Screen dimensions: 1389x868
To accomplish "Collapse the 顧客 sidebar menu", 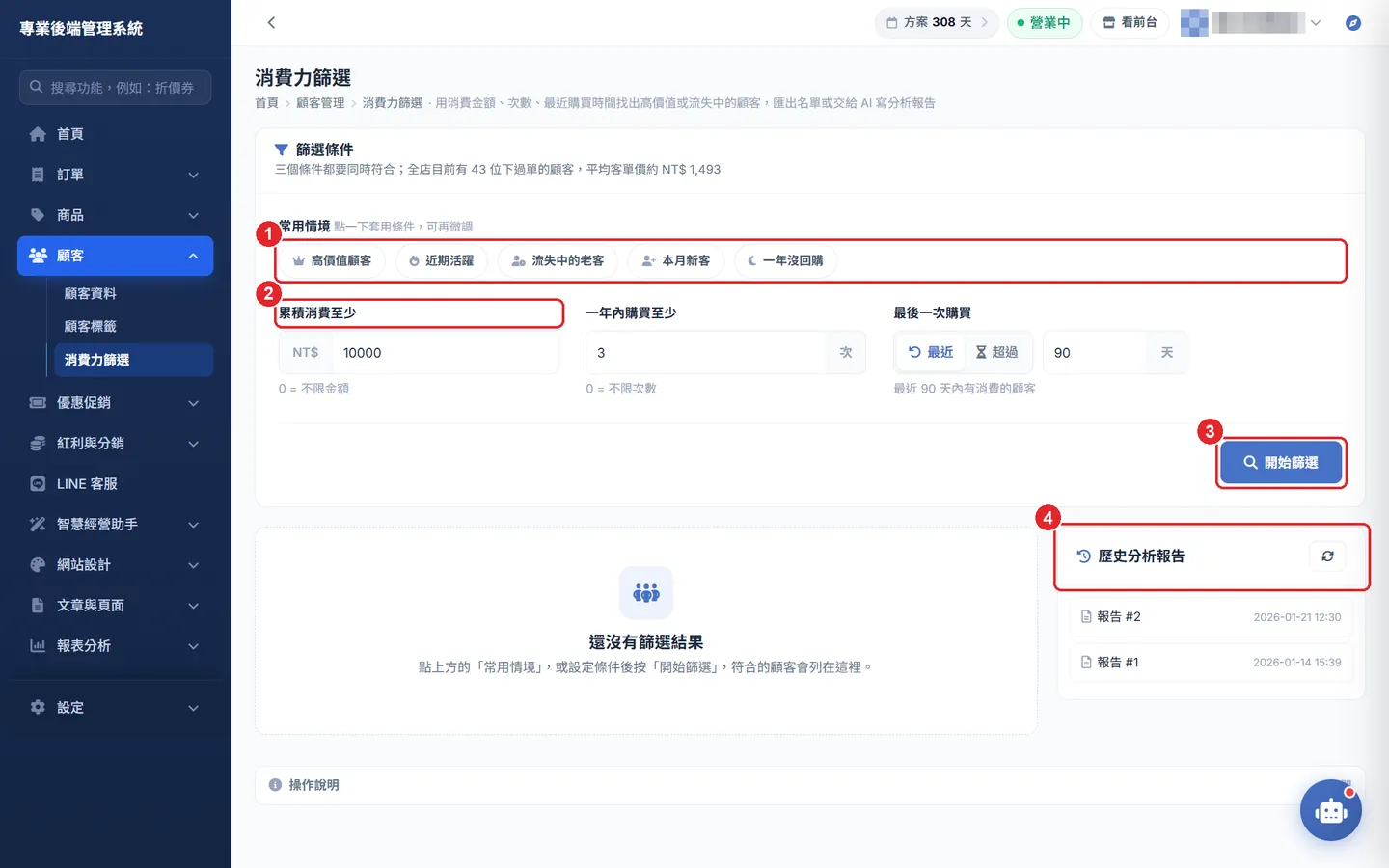I will (193, 256).
